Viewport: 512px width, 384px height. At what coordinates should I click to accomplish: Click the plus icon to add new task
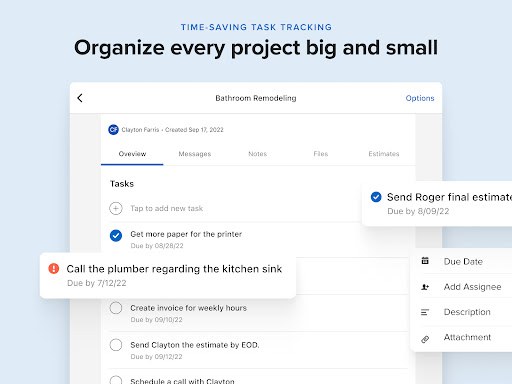pyautogui.click(x=116, y=208)
